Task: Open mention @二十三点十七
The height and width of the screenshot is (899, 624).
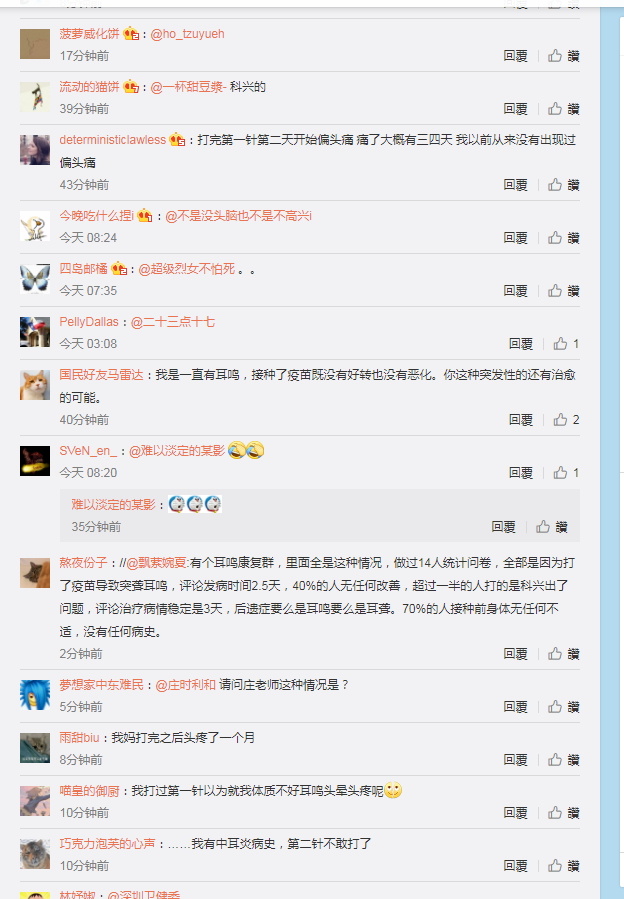Action: 173,322
